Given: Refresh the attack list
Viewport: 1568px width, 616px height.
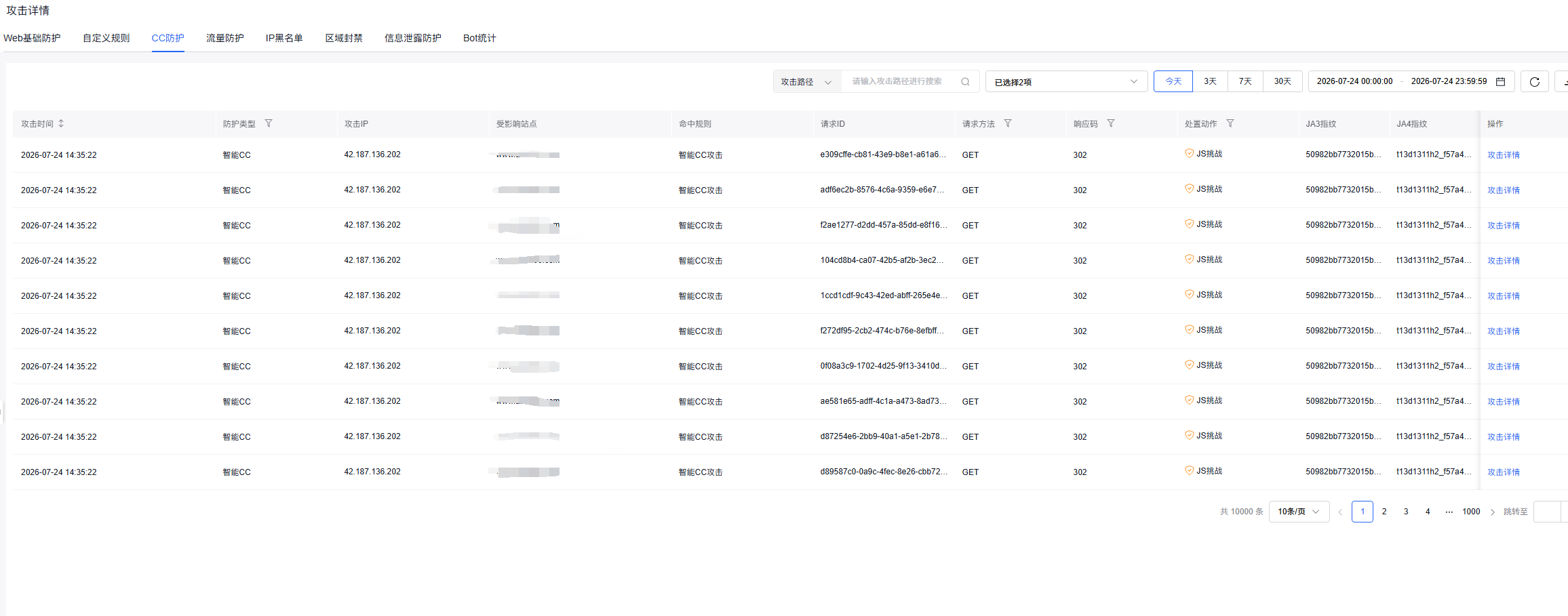Looking at the screenshot, I should (1535, 81).
